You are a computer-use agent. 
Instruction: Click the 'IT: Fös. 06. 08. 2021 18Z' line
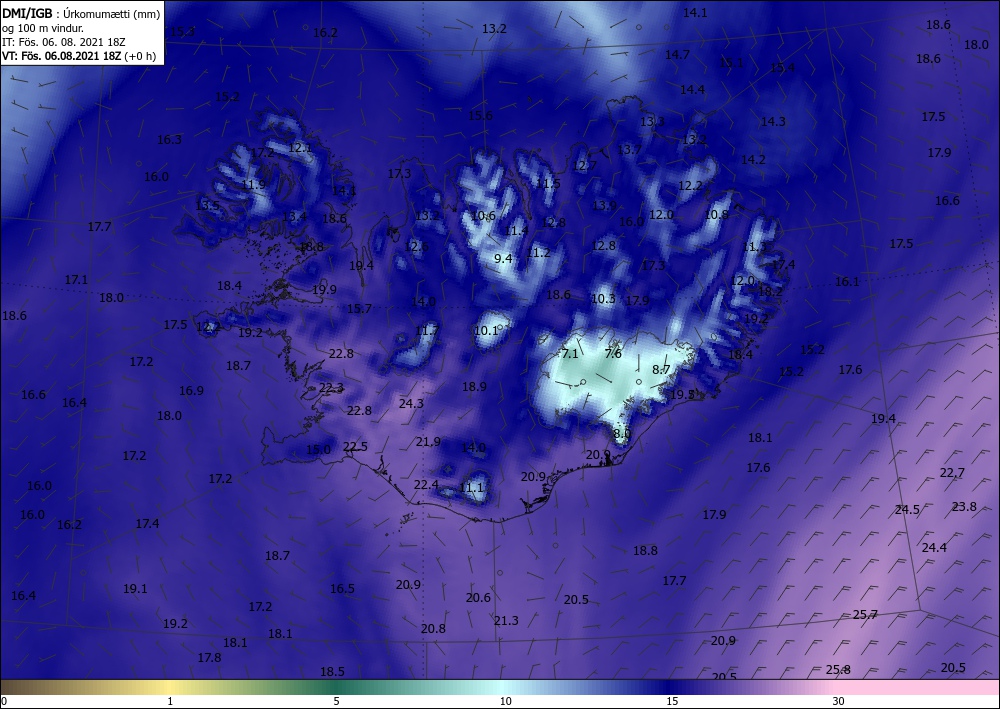tap(64, 42)
